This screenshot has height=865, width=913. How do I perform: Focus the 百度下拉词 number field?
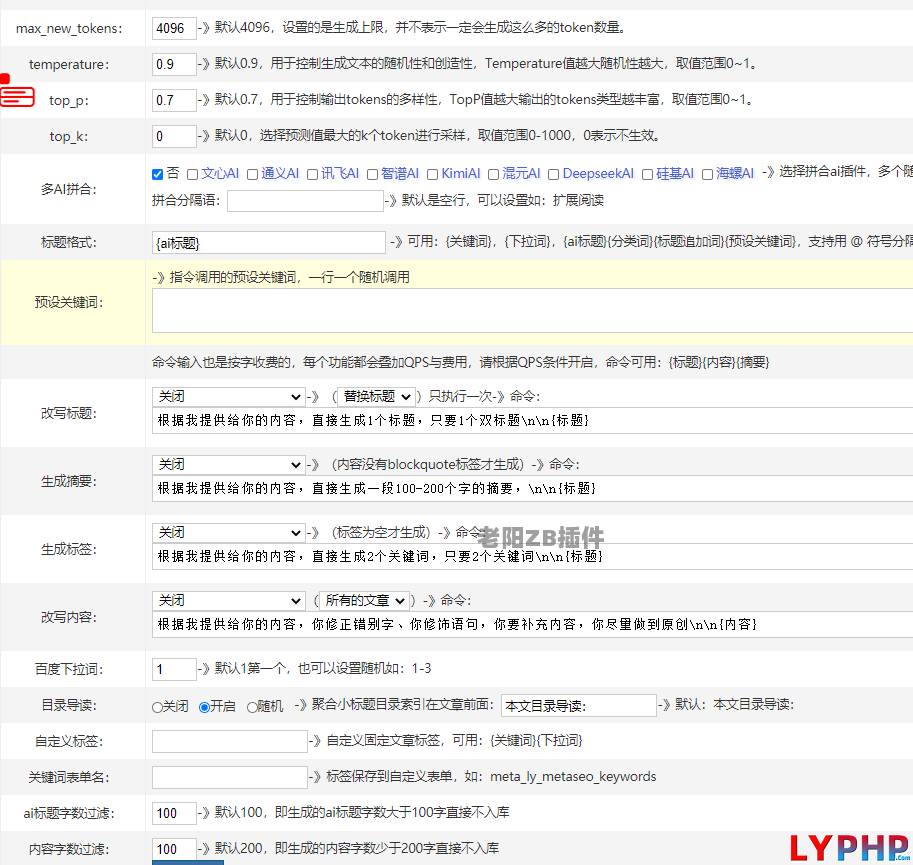[174, 669]
